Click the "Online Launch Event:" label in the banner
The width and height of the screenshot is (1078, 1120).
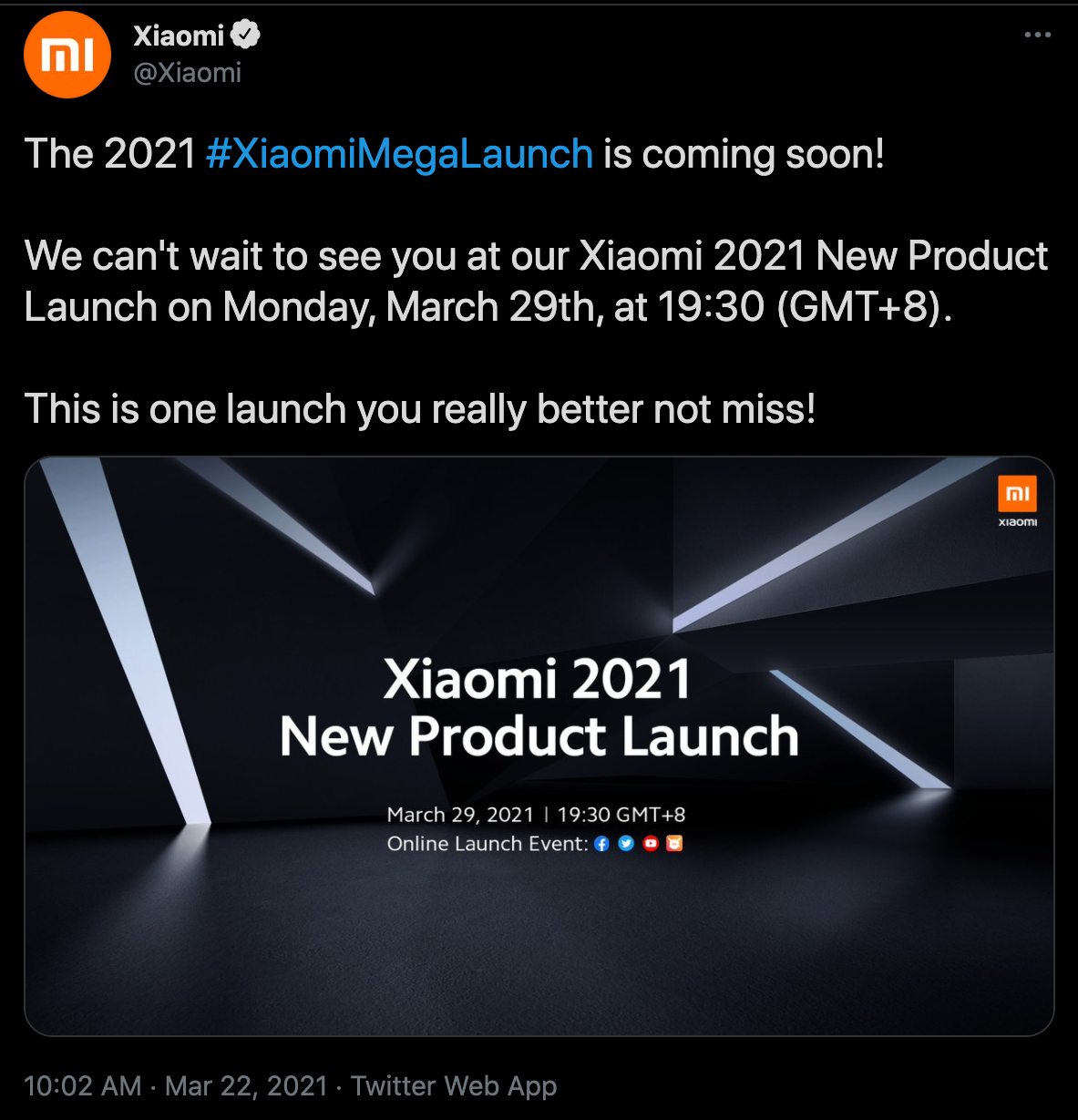click(488, 844)
